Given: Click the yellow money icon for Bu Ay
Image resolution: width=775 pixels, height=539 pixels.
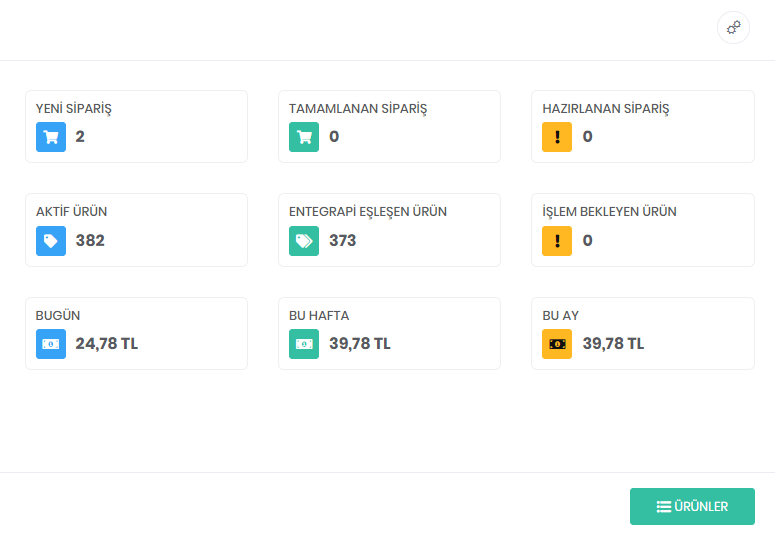Looking at the screenshot, I should click(x=557, y=344).
